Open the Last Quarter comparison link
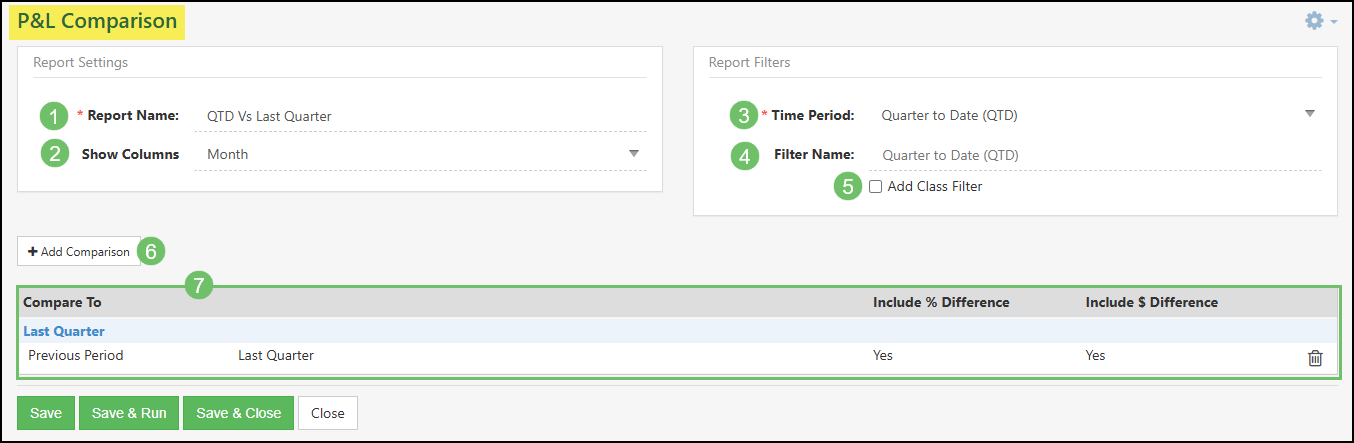This screenshot has height=443, width=1354. (64, 331)
